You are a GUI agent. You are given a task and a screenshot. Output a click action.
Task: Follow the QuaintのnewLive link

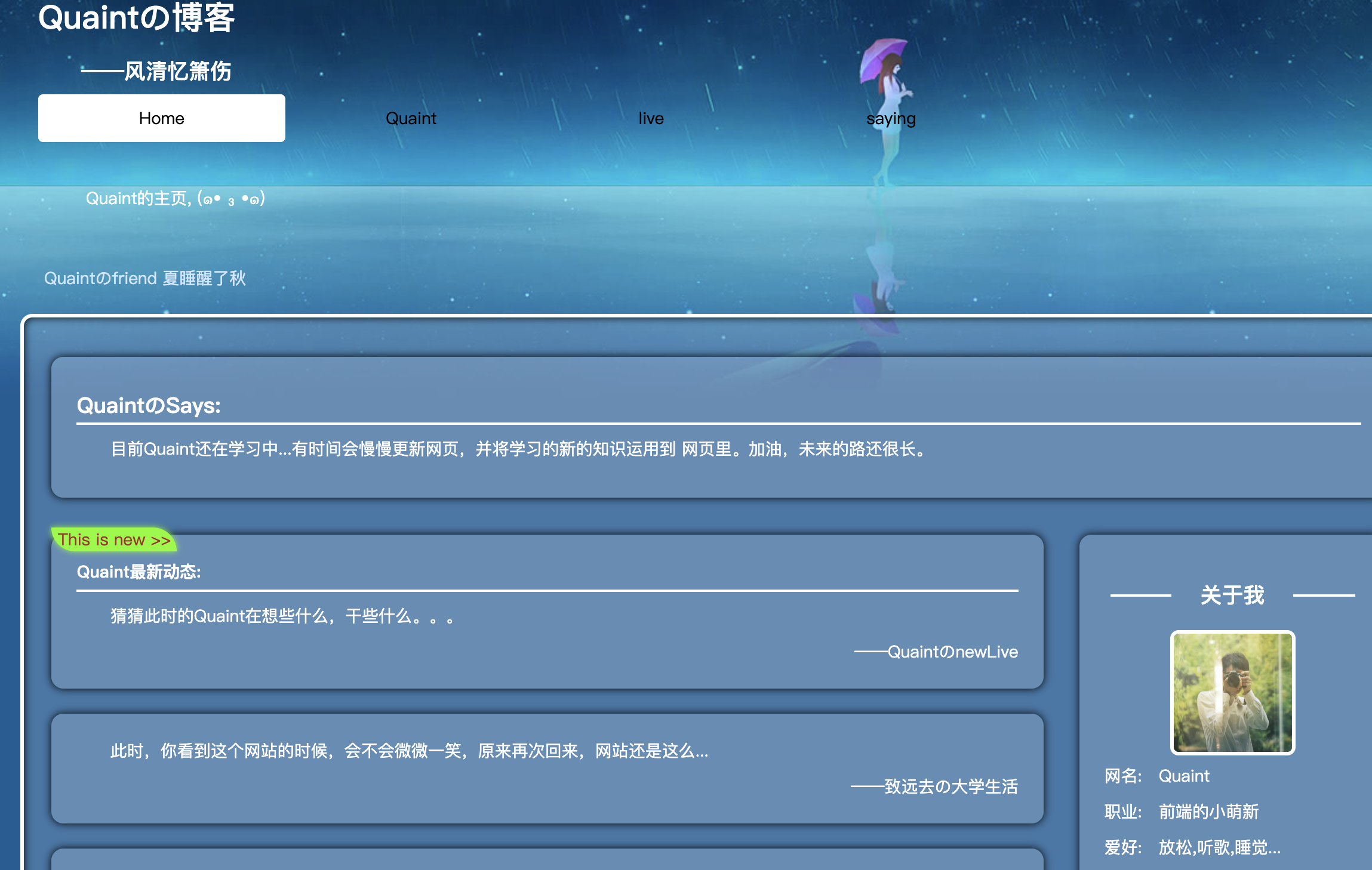click(x=936, y=652)
